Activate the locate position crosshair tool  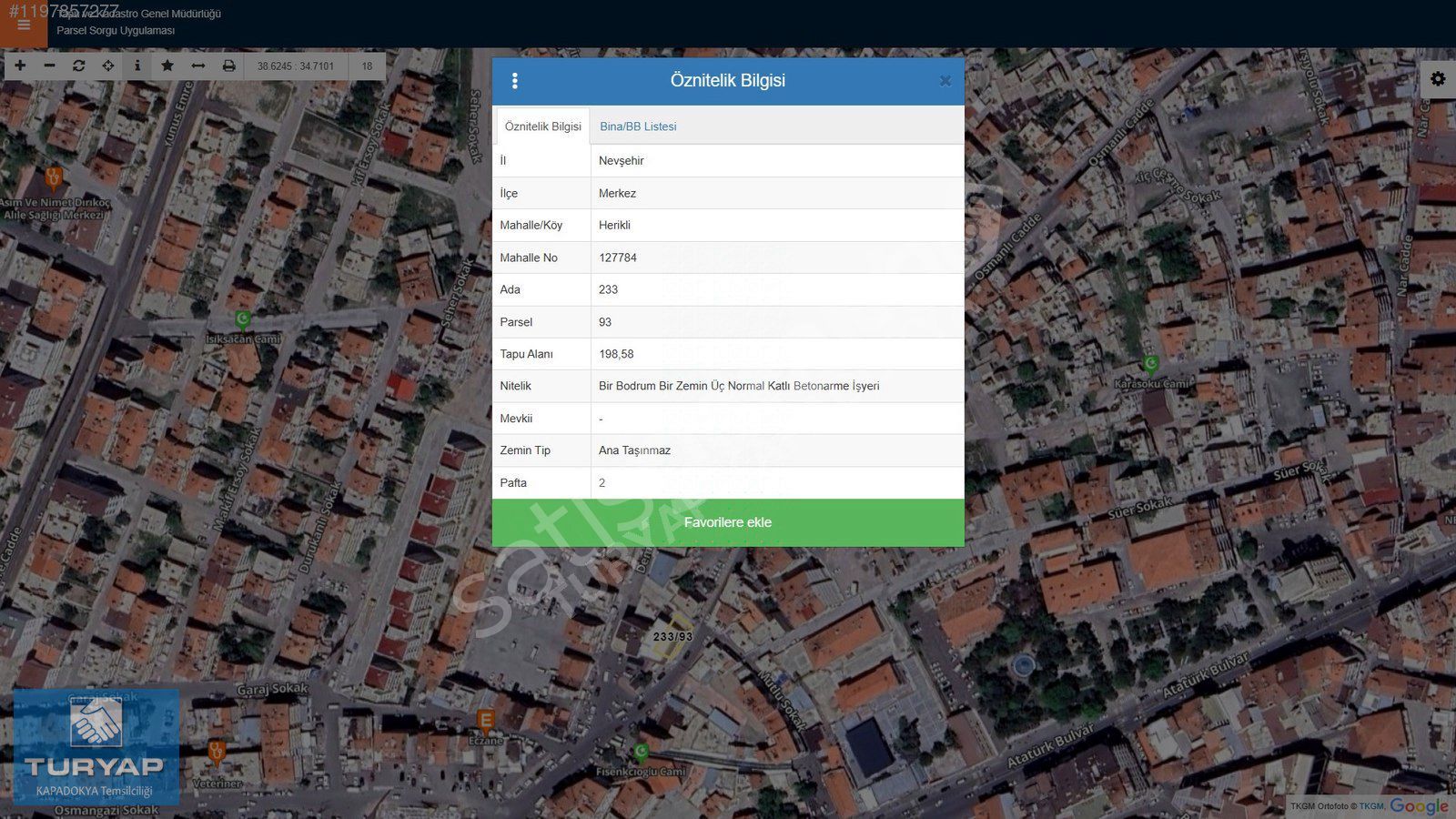(108, 66)
